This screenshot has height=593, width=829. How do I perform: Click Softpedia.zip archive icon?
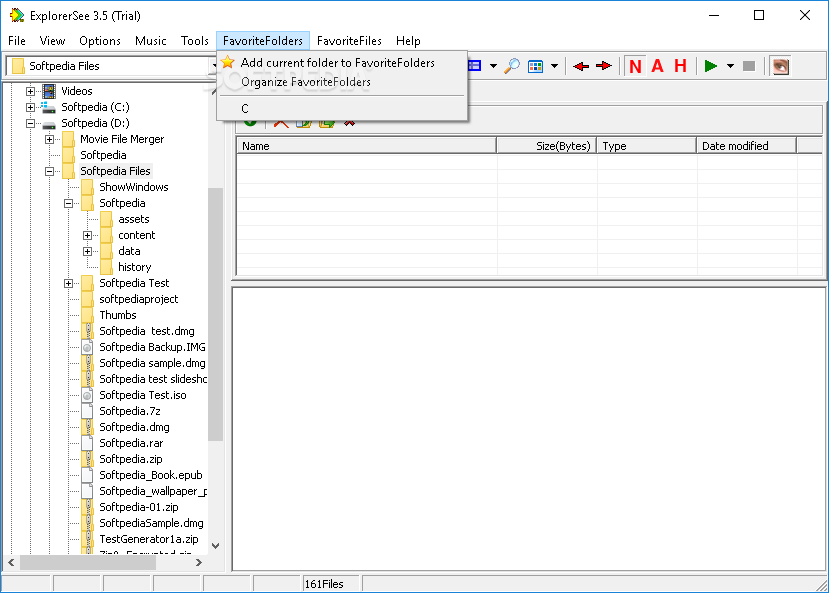(x=87, y=459)
